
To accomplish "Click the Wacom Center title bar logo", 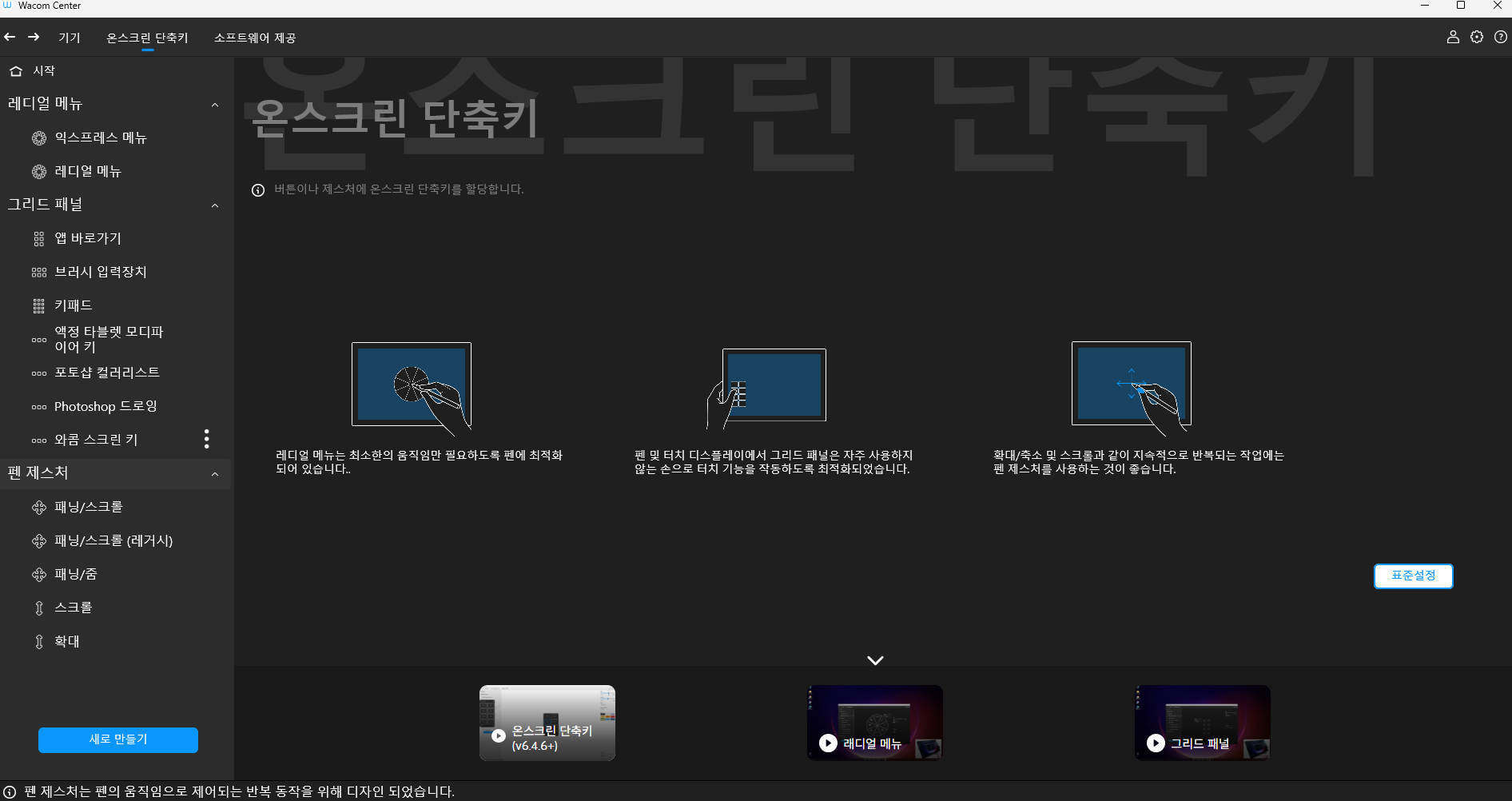I will [x=8, y=6].
